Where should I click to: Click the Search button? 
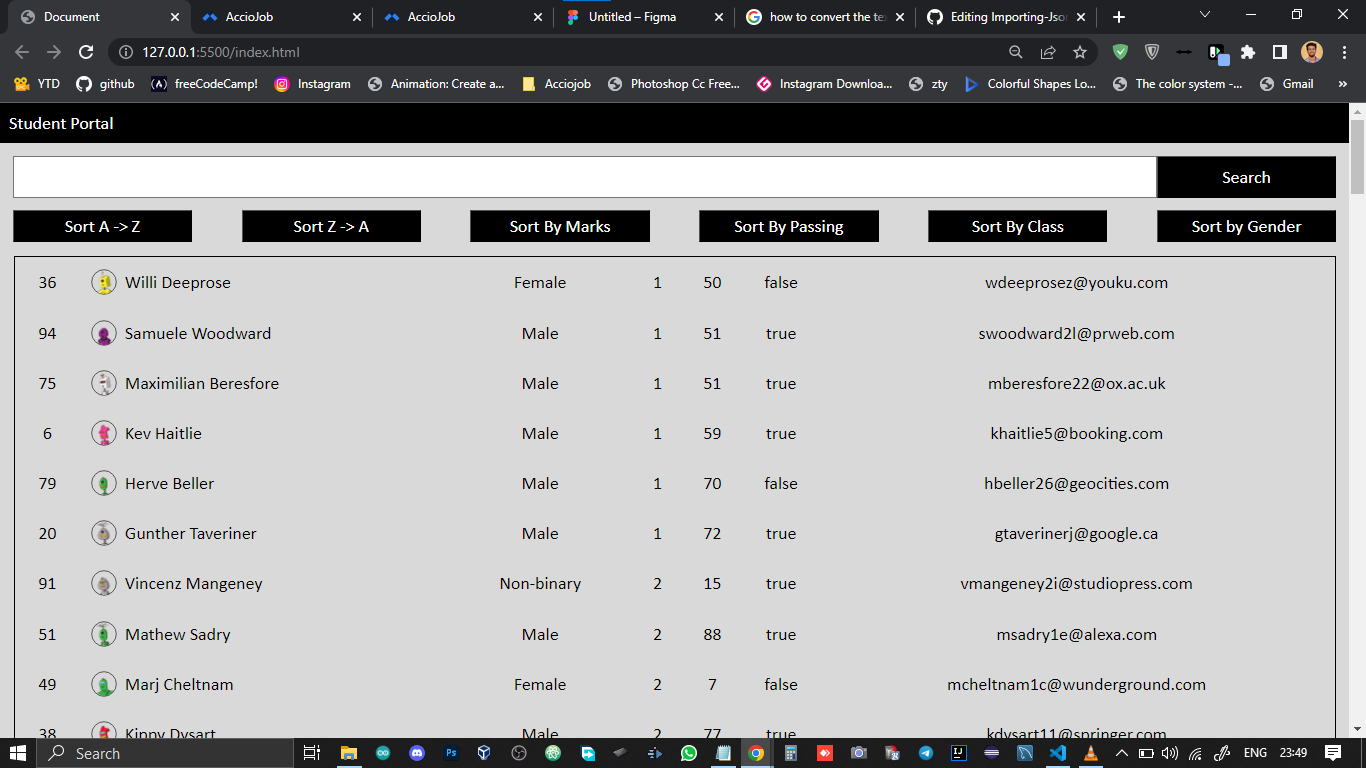pyautogui.click(x=1246, y=176)
